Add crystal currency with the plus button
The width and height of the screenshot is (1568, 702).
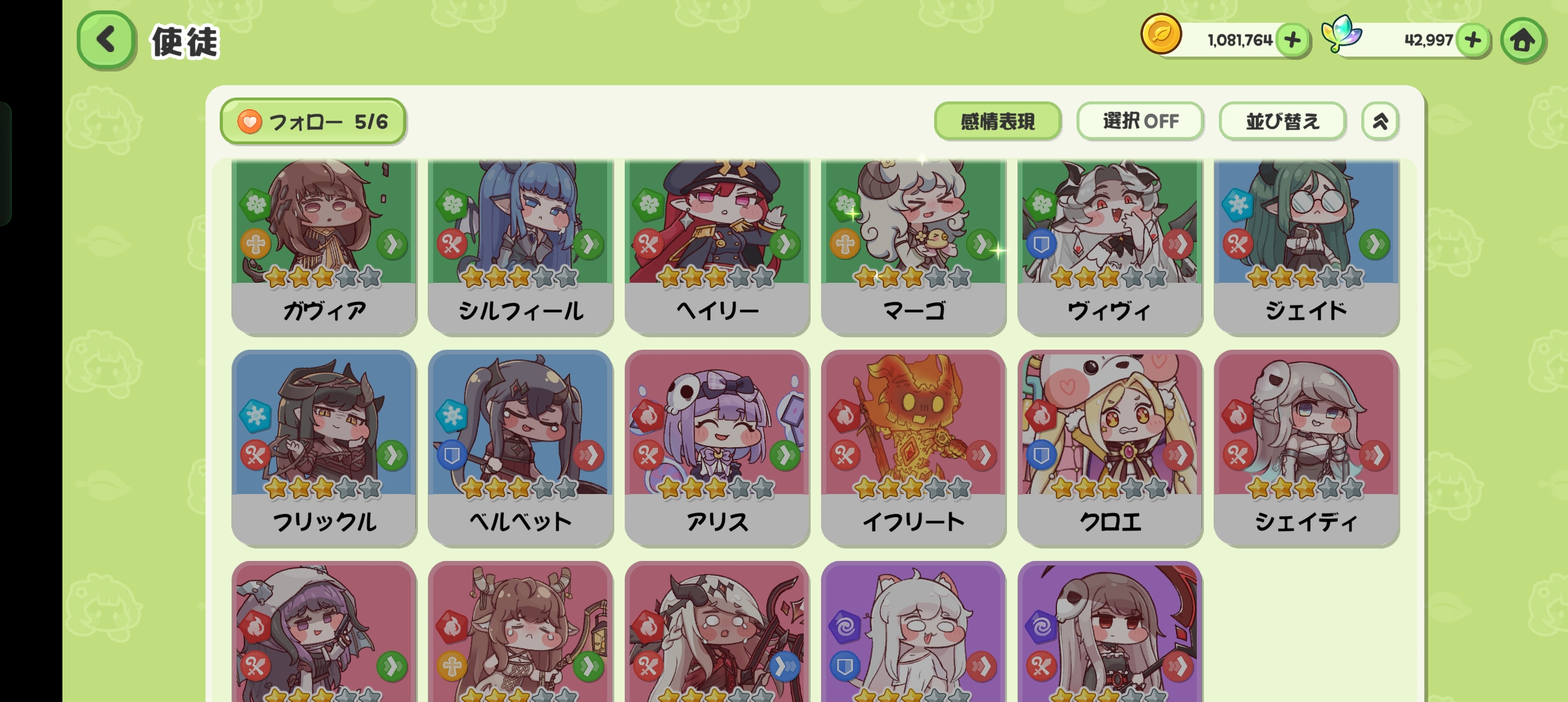1472,40
